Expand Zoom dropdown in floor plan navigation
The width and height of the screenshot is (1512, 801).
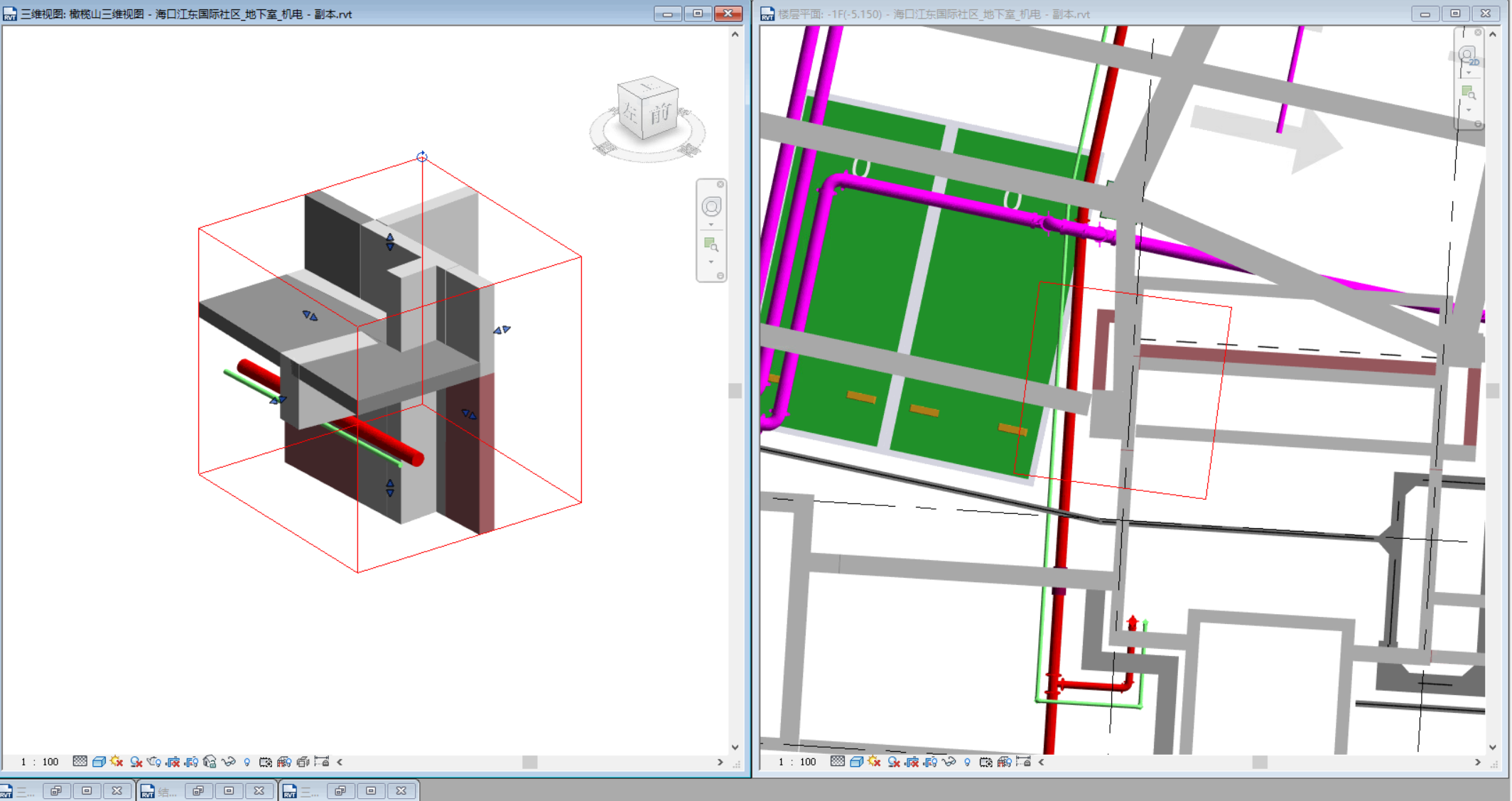tap(1469, 110)
